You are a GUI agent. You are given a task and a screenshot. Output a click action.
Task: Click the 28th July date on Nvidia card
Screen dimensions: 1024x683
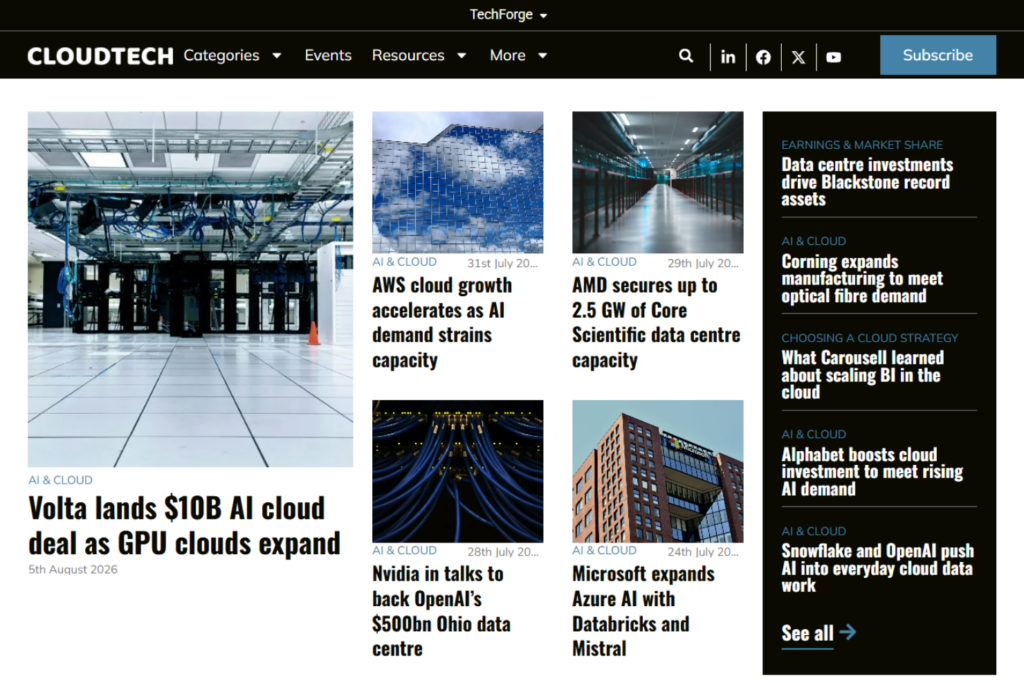(502, 552)
